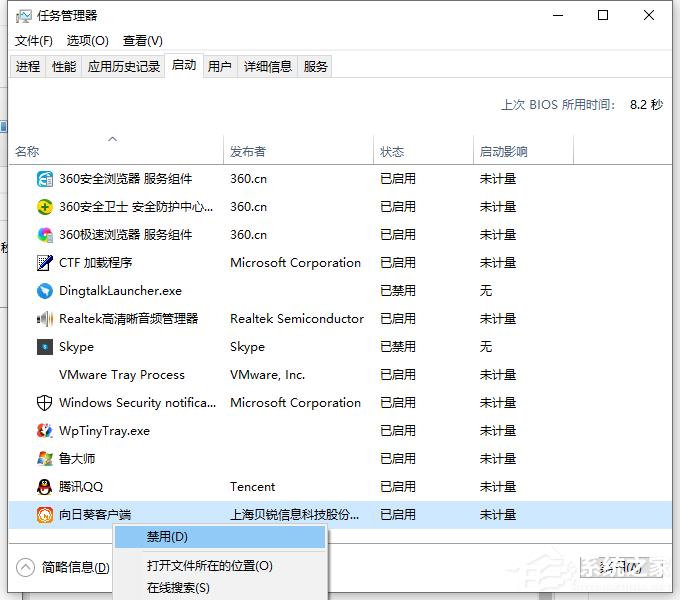This screenshot has height=600, width=680.
Task: Select the WpTinyTray.exe icon
Action: tap(45, 431)
